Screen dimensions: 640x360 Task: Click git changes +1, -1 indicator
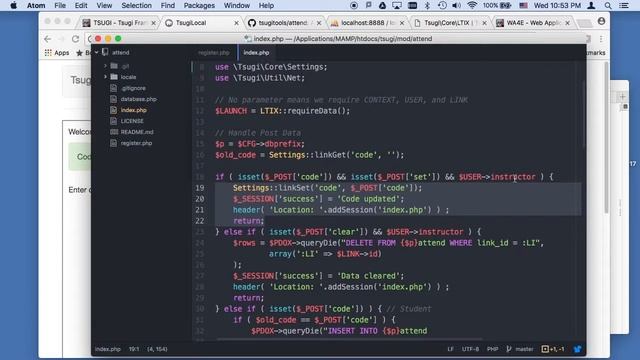(553, 349)
